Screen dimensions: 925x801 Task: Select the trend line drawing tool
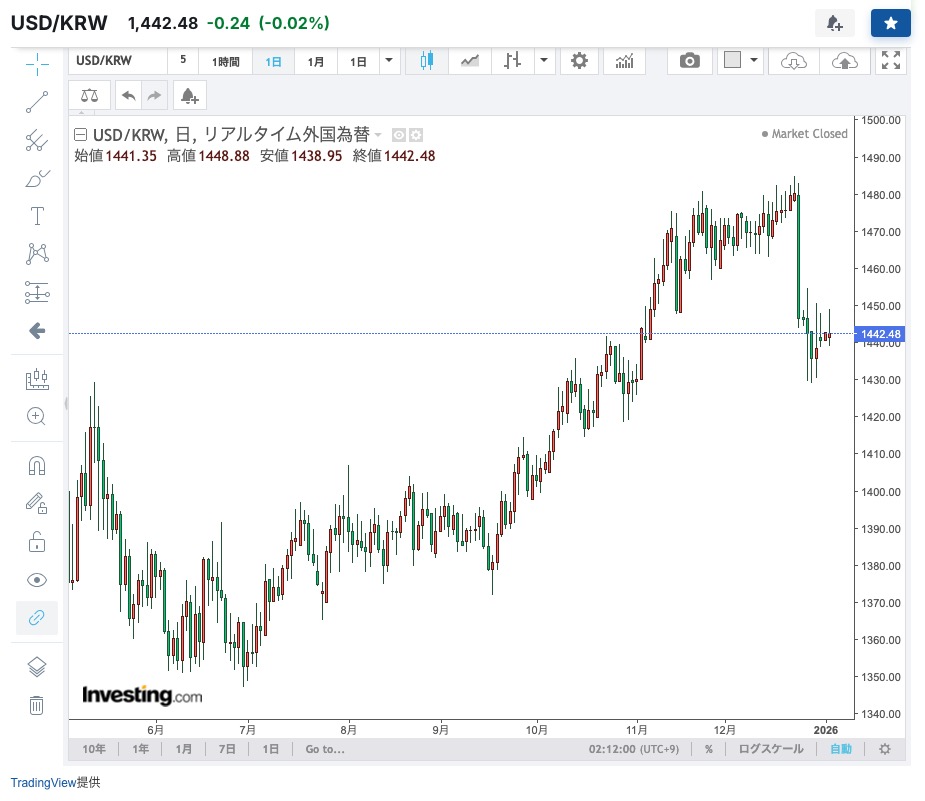coord(37,102)
